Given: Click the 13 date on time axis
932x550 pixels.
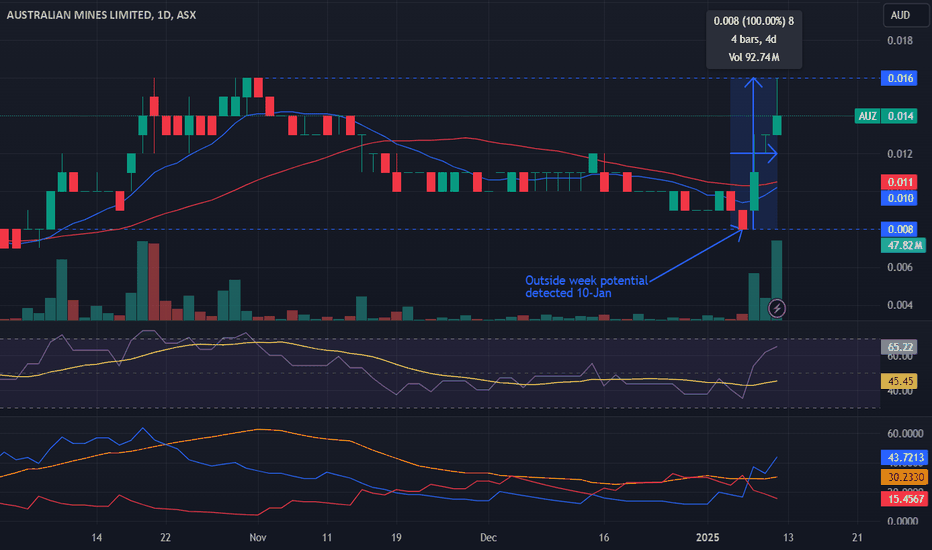Looking at the screenshot, I should [788, 538].
